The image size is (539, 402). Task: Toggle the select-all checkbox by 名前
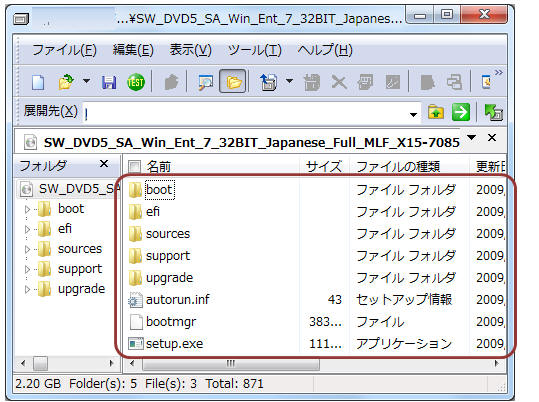(x=134, y=166)
